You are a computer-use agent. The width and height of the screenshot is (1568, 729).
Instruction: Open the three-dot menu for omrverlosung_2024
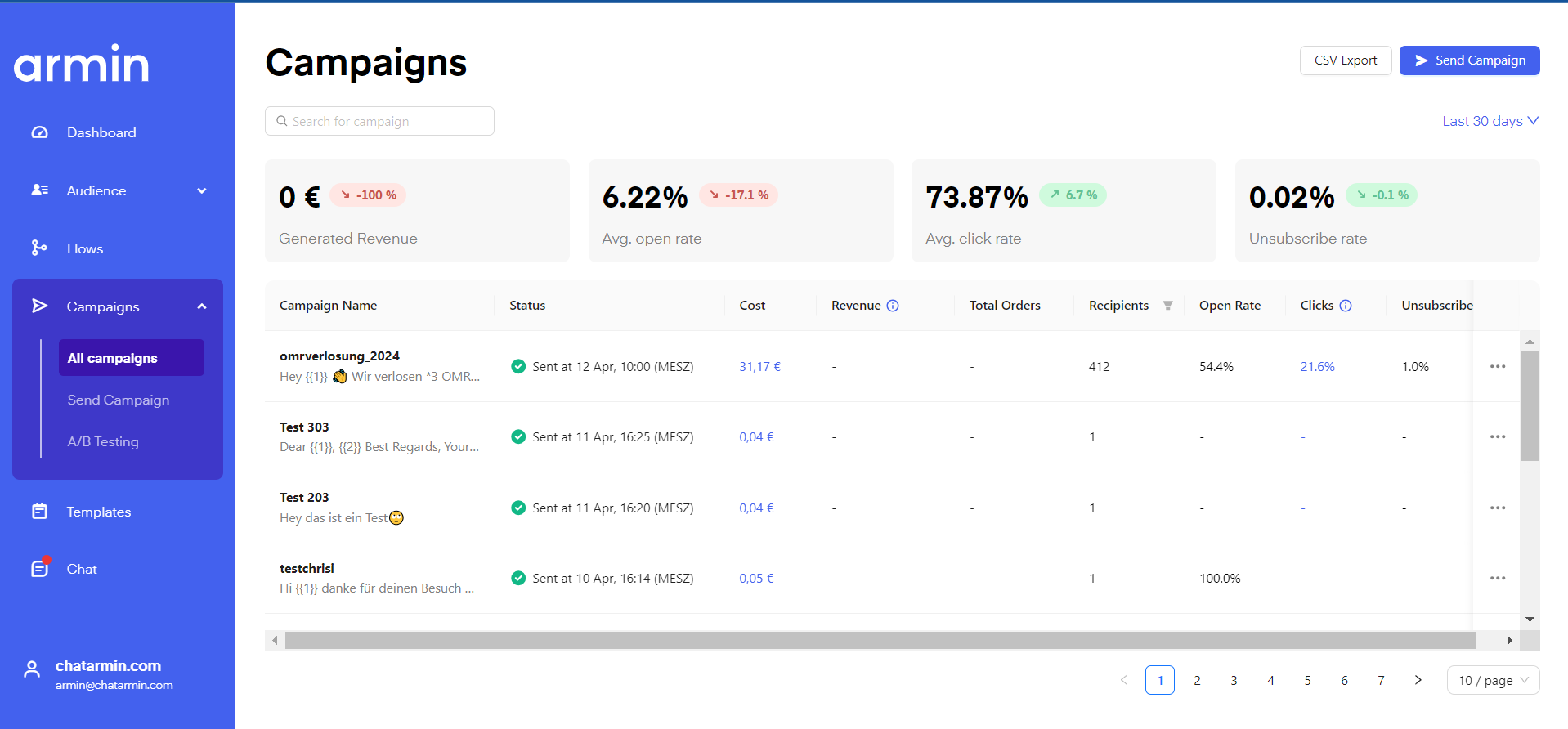click(x=1497, y=367)
